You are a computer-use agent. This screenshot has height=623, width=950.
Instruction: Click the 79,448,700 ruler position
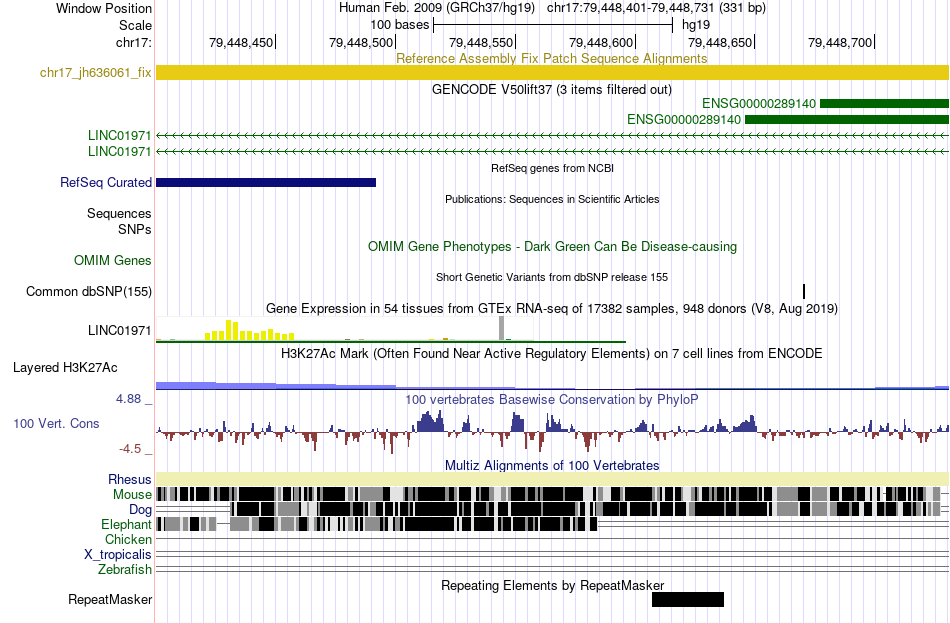point(840,42)
